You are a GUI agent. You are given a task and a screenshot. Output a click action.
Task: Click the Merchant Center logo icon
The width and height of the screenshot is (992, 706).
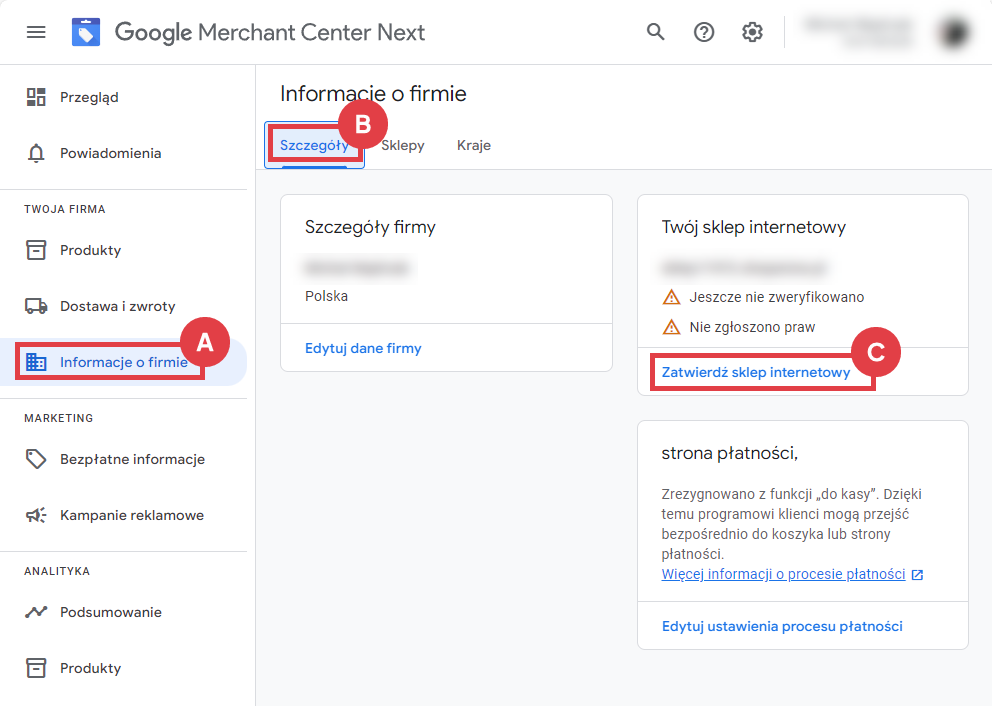click(x=86, y=32)
